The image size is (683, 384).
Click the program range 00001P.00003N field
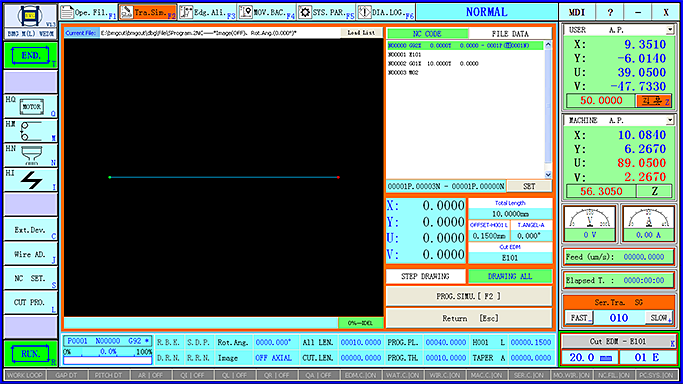coord(446,186)
